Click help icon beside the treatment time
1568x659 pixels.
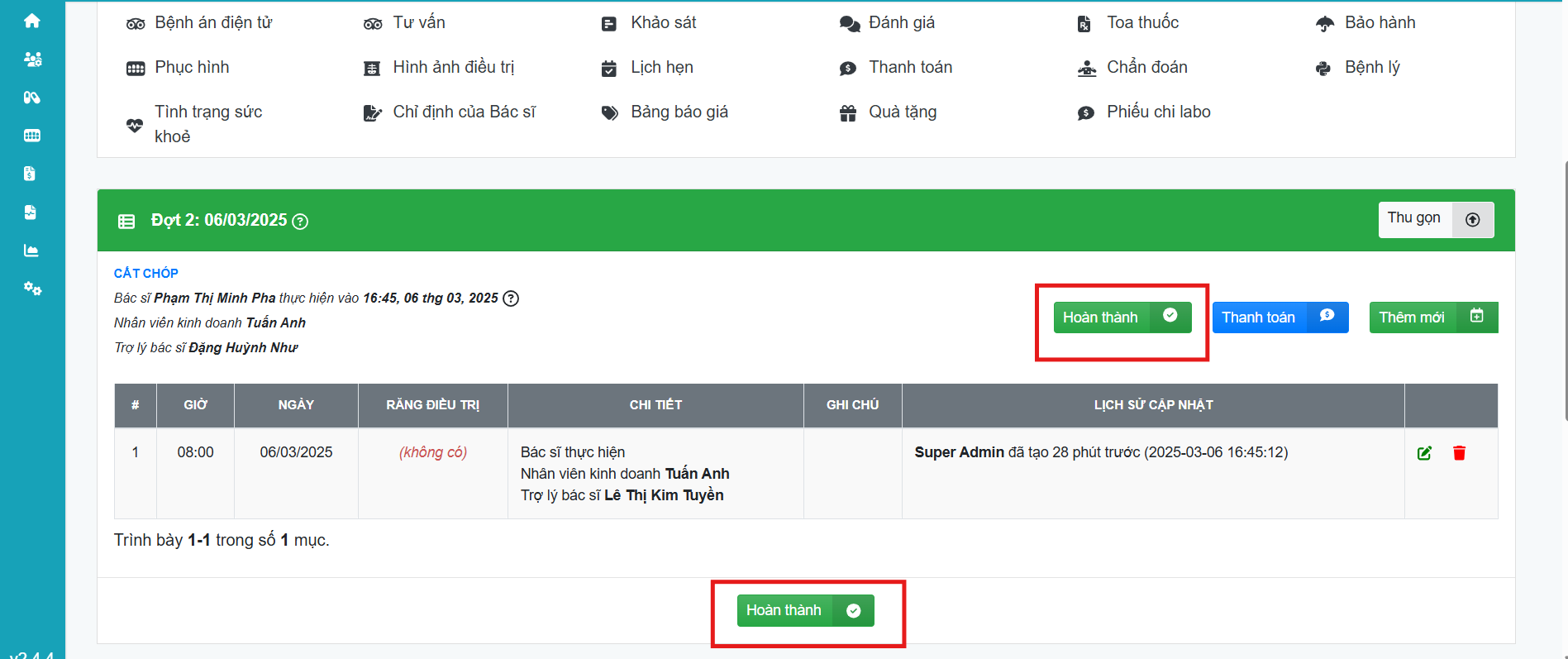pos(511,298)
